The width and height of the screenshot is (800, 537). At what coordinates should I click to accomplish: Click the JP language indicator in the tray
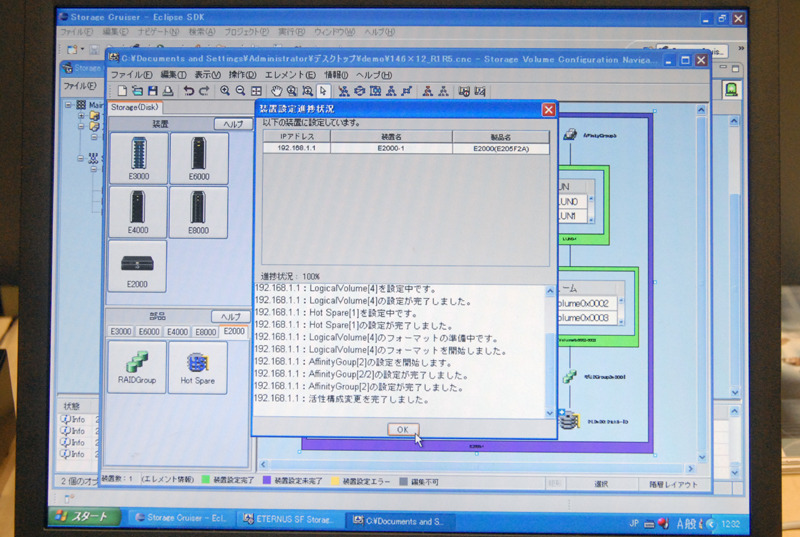tap(634, 523)
